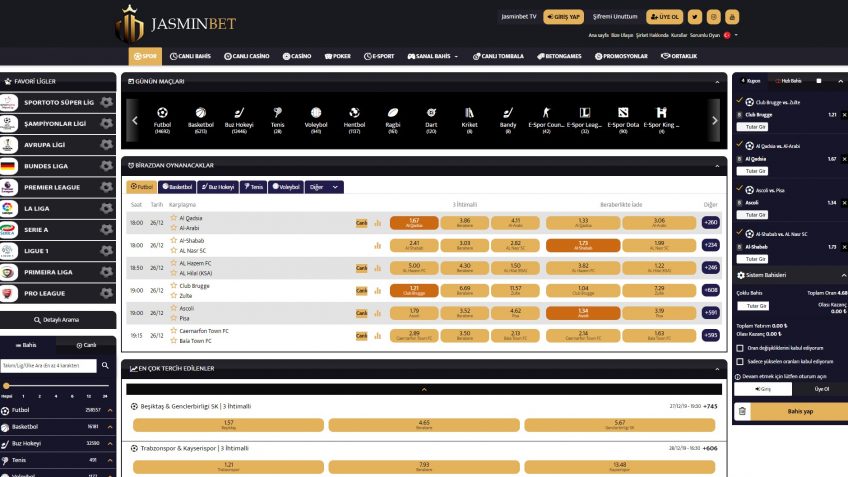
Task: Toggle the Al Qadsia vs. Al-Arabi coupon checkmark
Action: pyautogui.click(x=739, y=144)
